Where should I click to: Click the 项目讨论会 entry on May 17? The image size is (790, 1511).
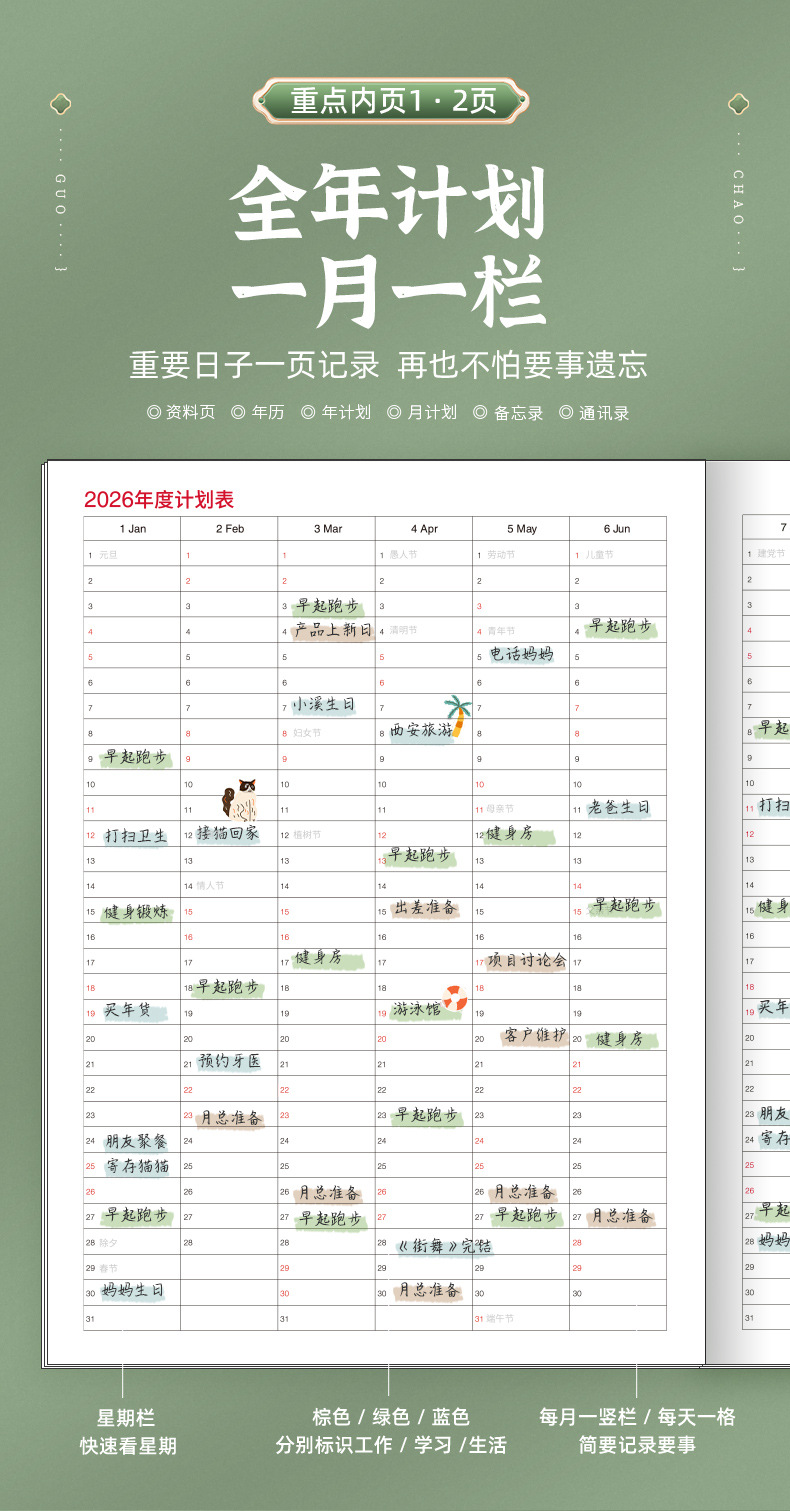(x=527, y=961)
